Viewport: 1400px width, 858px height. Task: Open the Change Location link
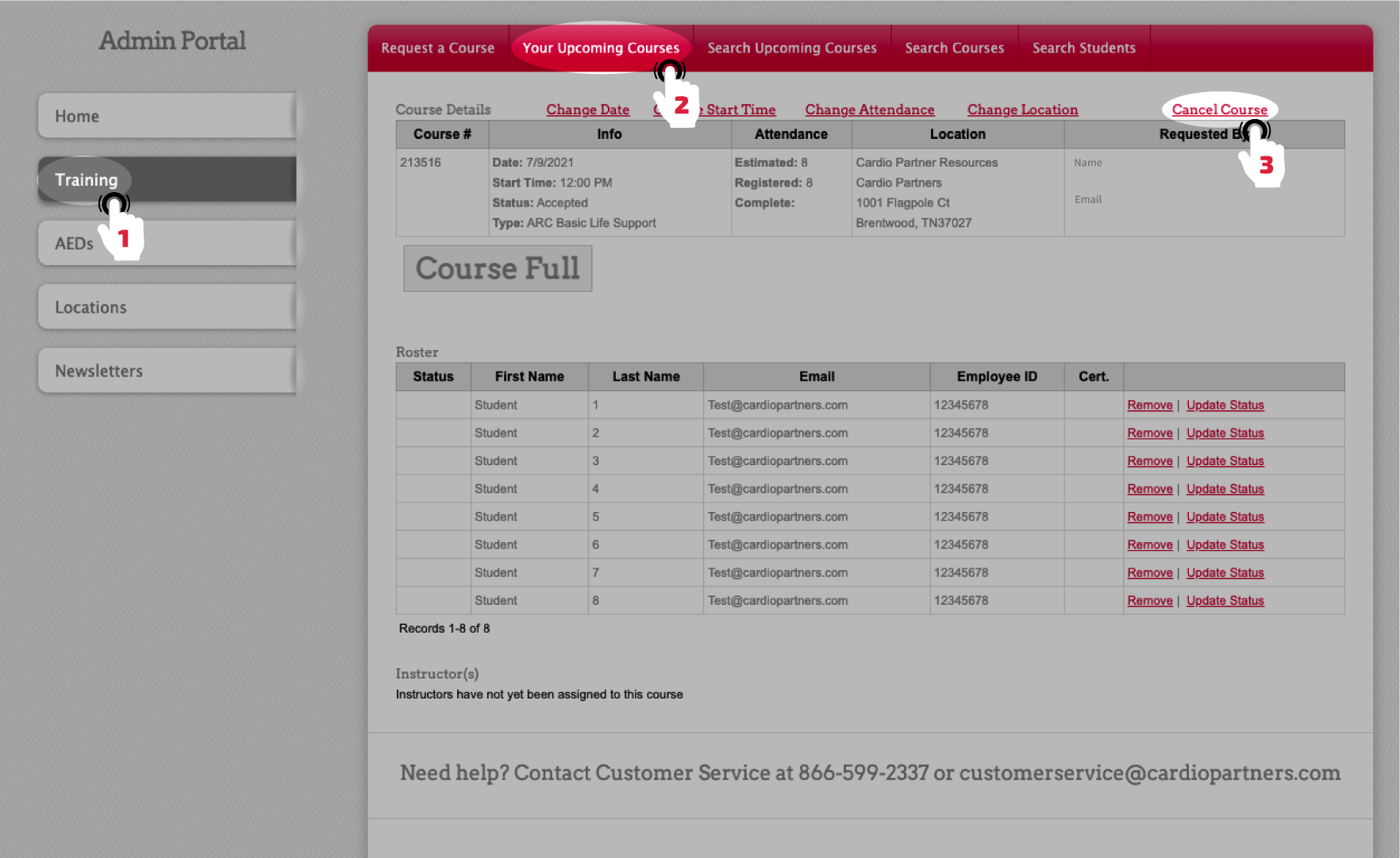pos(1022,110)
